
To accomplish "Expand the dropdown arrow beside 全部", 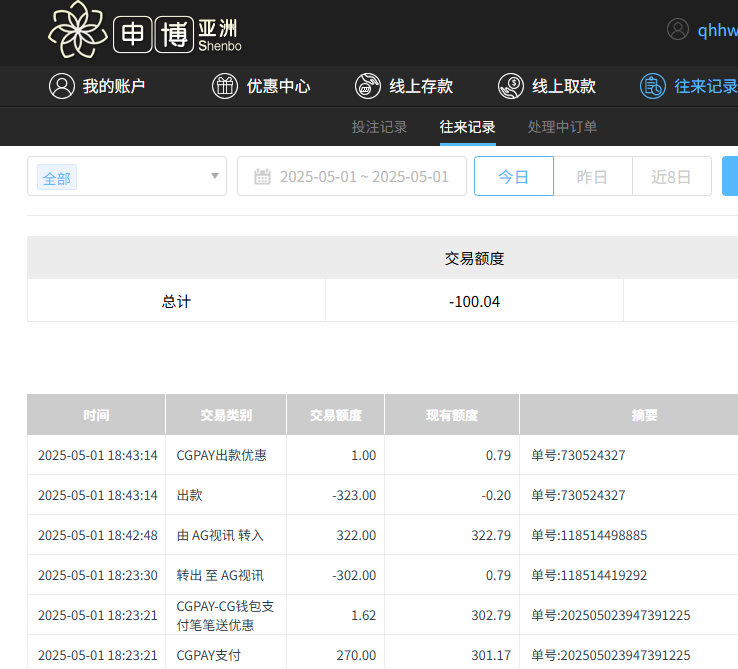I will [x=214, y=177].
